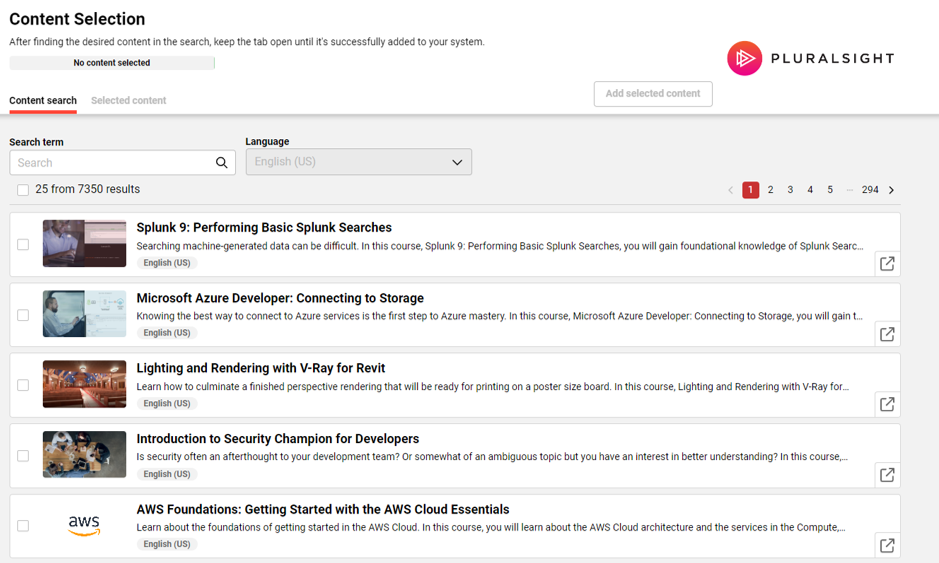Open the Content search tab

point(43,101)
